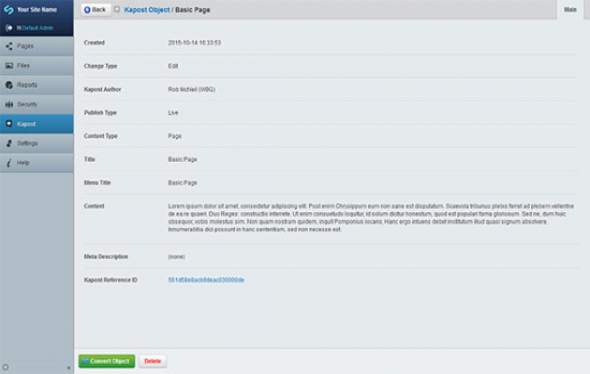Click the SilverStripe logo icon
Image resolution: width=590 pixels, height=374 pixels.
coord(8,9)
